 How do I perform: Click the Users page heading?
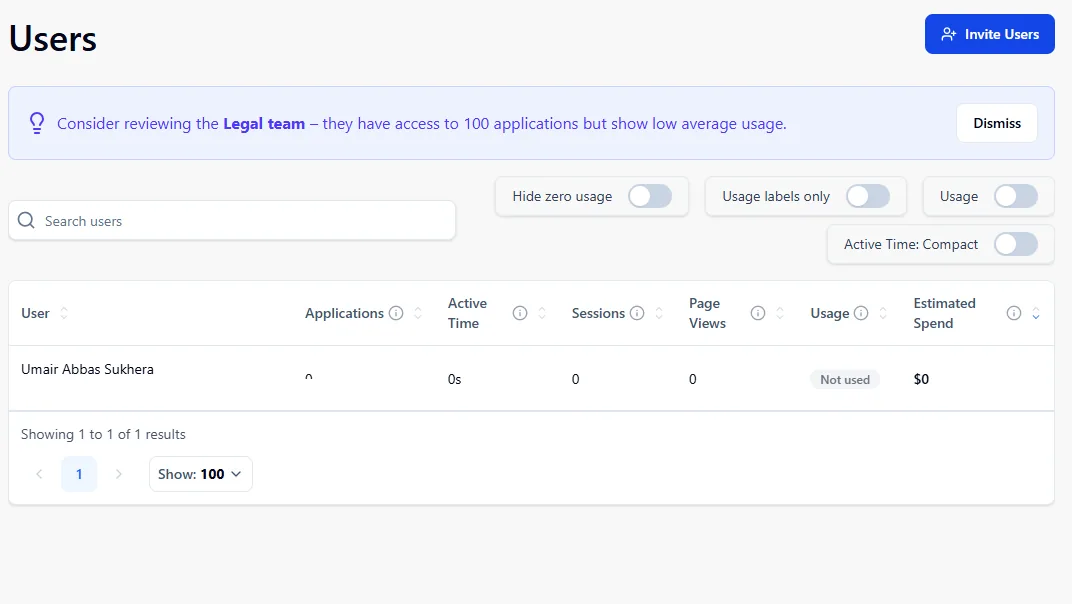click(53, 38)
